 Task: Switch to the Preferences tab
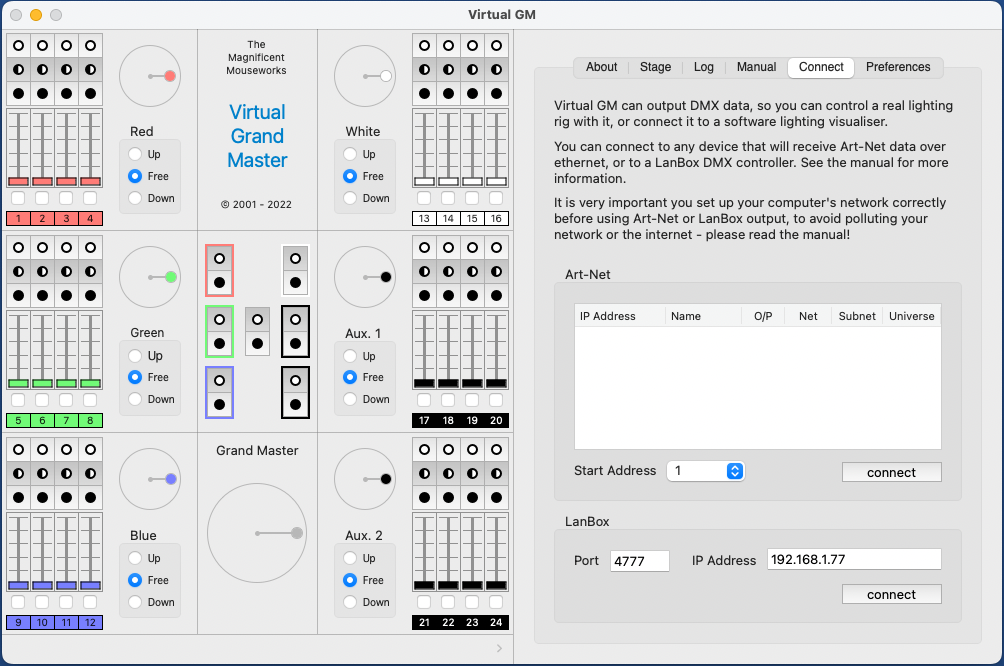897,67
